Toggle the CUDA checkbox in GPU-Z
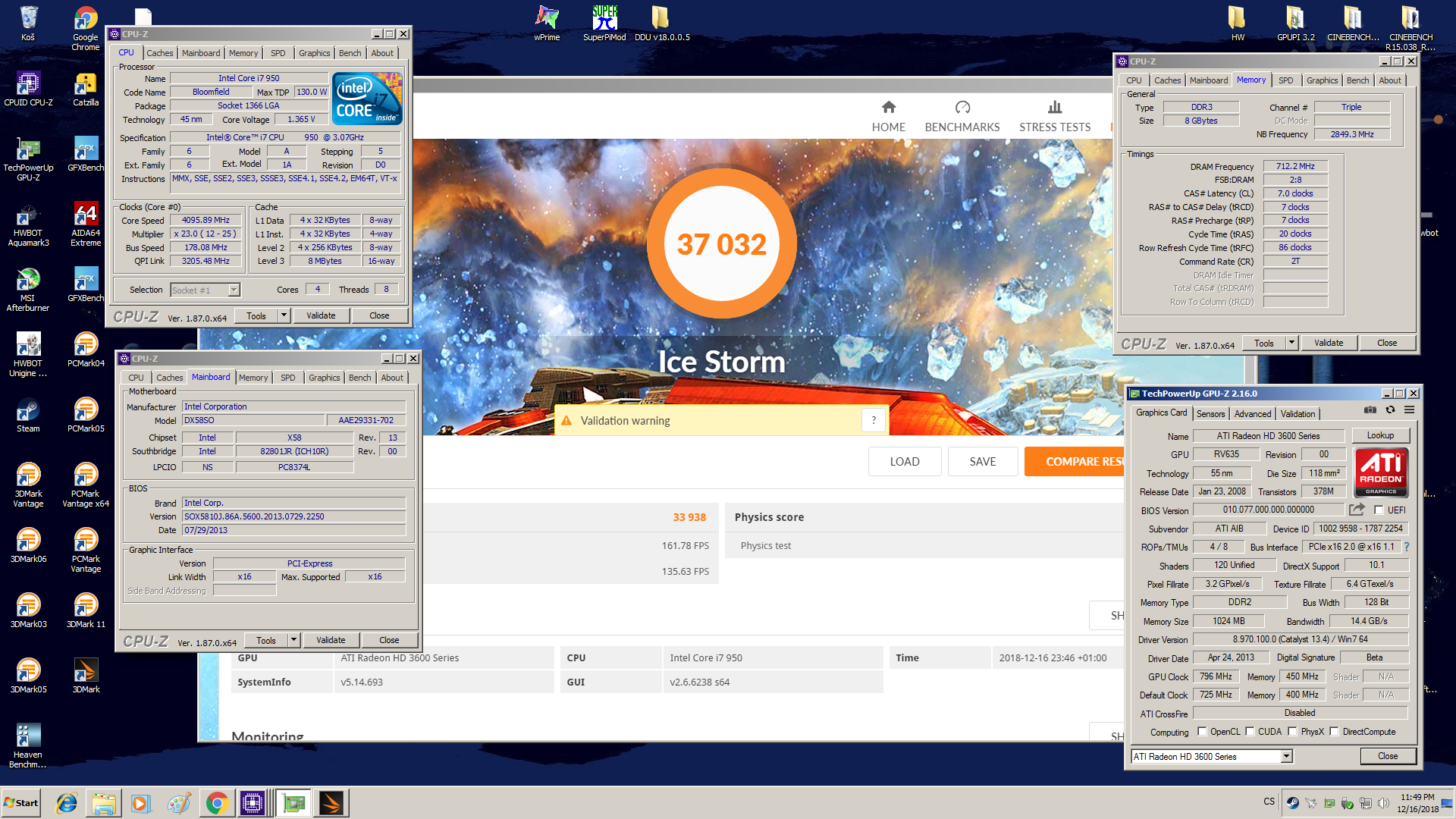Viewport: 1456px width, 819px height. (x=1250, y=732)
